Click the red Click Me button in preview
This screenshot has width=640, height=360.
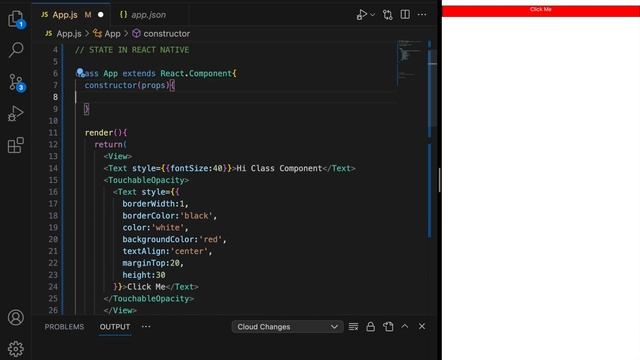[x=541, y=11]
